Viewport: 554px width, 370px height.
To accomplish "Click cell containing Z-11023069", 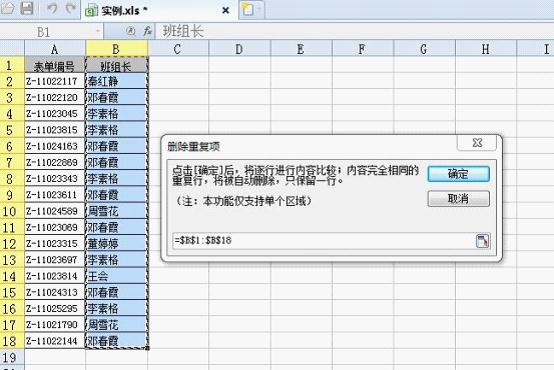I will pyautogui.click(x=55, y=227).
